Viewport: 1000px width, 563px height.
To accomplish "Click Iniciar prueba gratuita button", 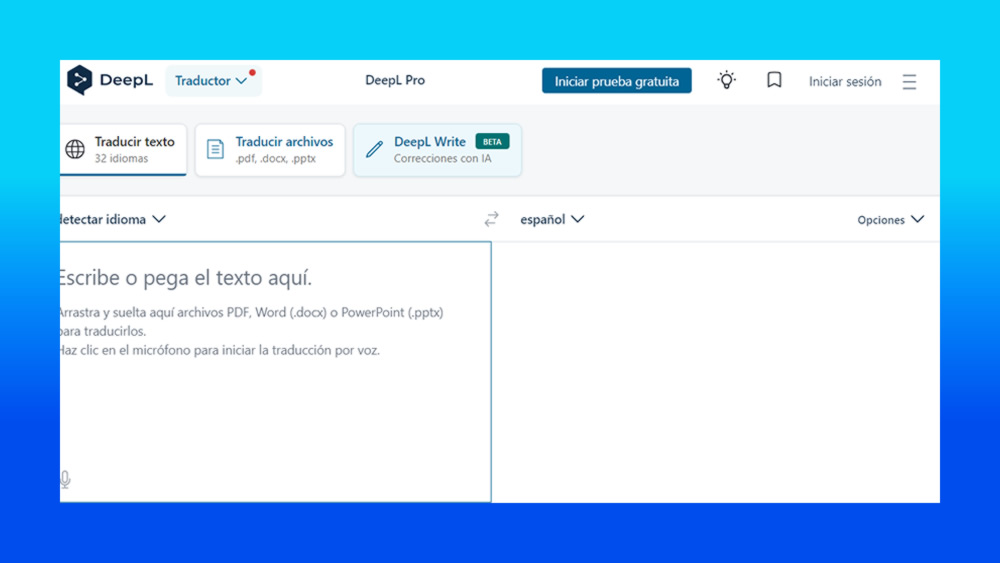I will tap(617, 81).
